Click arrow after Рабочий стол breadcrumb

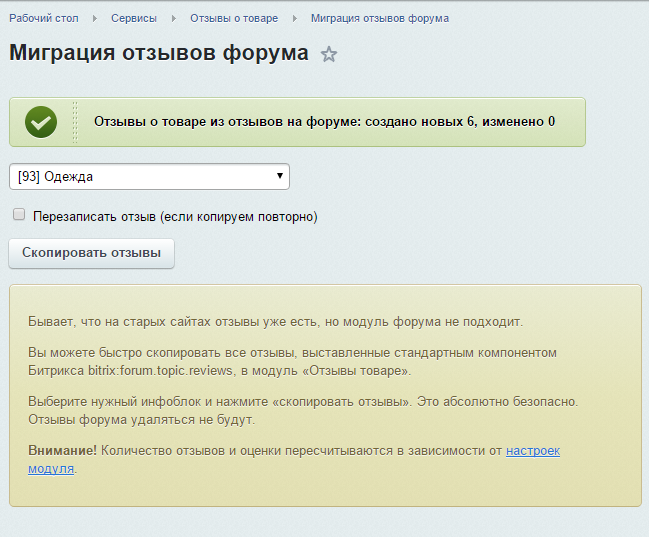[95, 18]
